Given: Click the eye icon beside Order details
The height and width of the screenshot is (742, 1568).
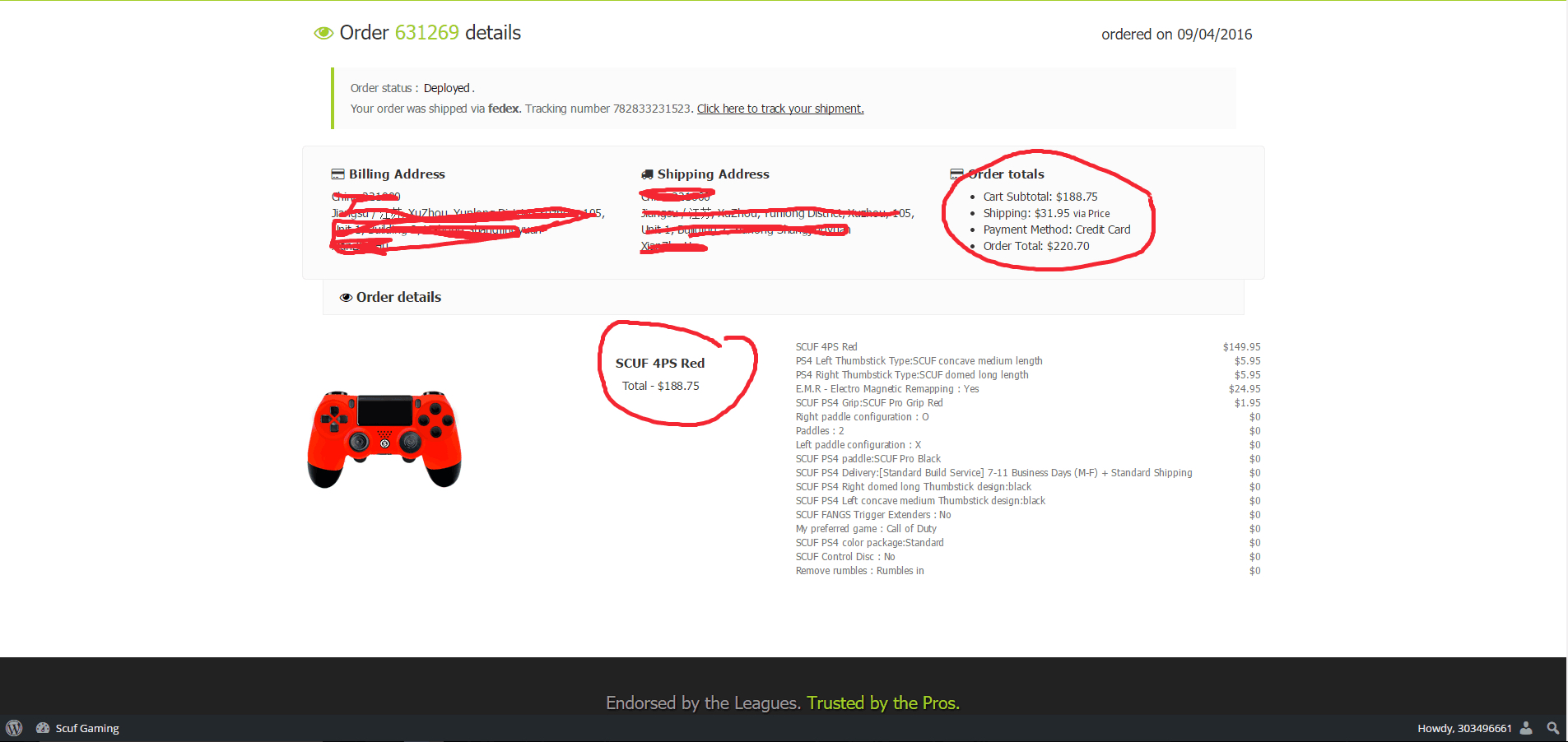Looking at the screenshot, I should pyautogui.click(x=346, y=298).
